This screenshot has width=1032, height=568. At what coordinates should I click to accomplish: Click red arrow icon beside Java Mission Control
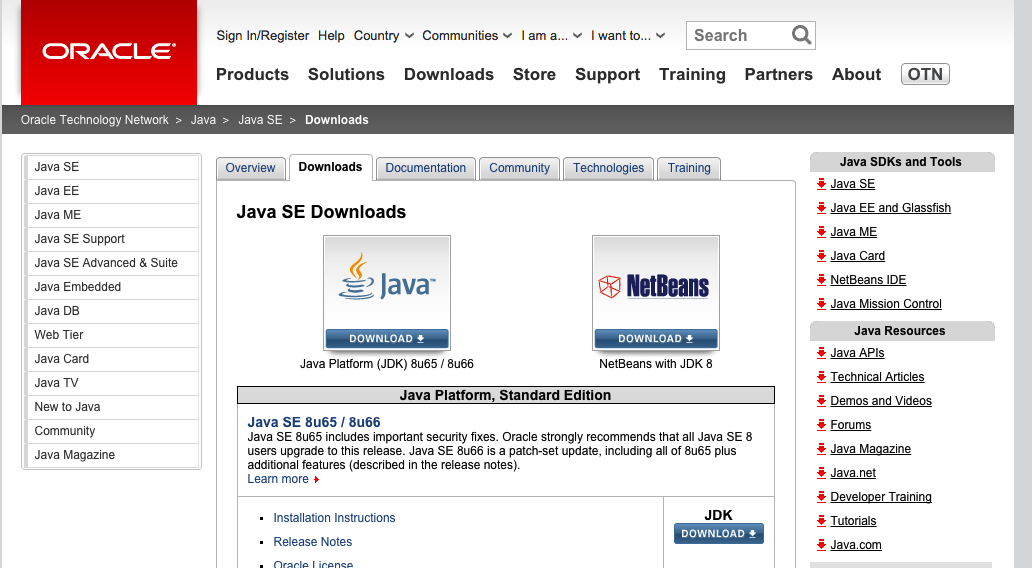tap(821, 304)
